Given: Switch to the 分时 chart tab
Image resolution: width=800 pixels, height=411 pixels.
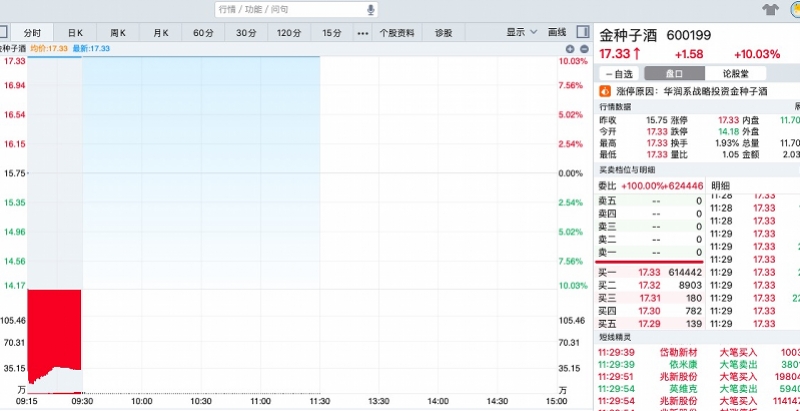Looking at the screenshot, I should tap(32, 33).
